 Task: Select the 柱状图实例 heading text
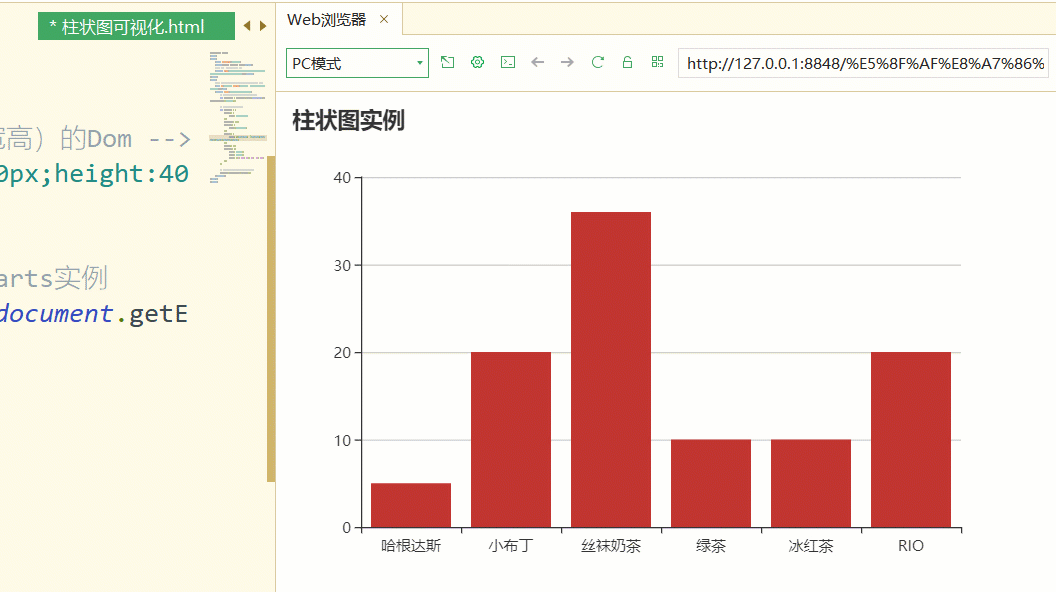point(350,120)
